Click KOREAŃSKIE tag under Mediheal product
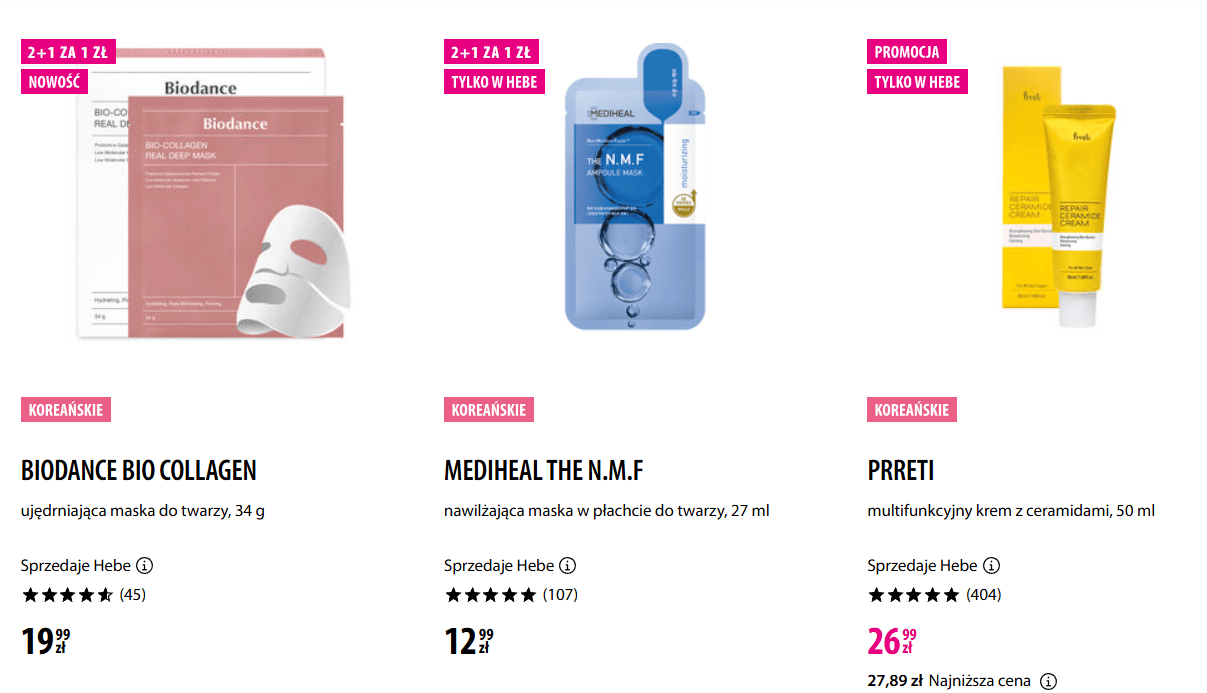Viewport: 1207px width, 693px height. coord(489,410)
